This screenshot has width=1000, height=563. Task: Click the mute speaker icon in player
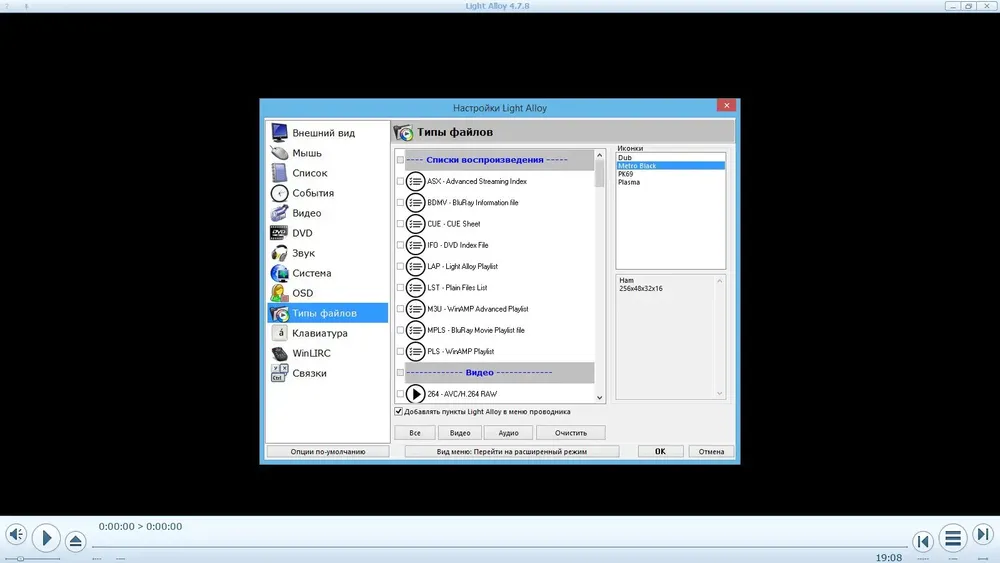pos(16,534)
